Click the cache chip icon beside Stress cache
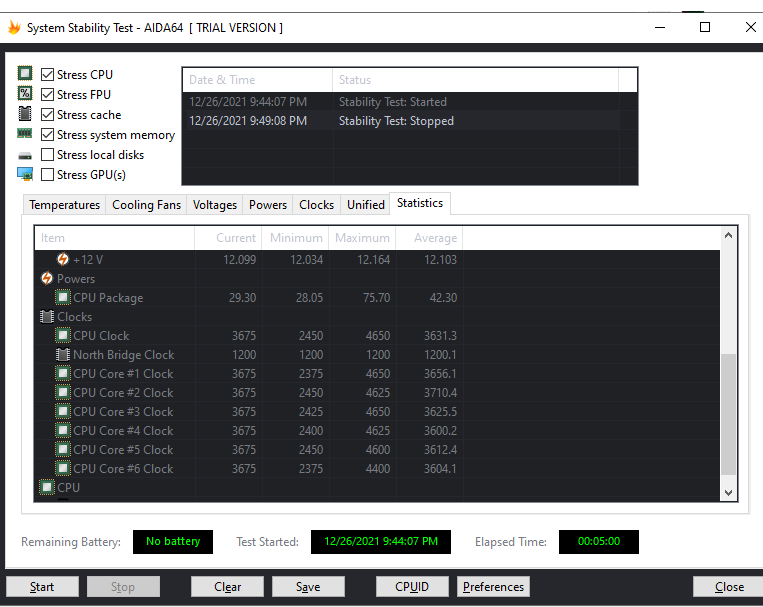Image resolution: width=763 pixels, height=607 pixels. 25,113
